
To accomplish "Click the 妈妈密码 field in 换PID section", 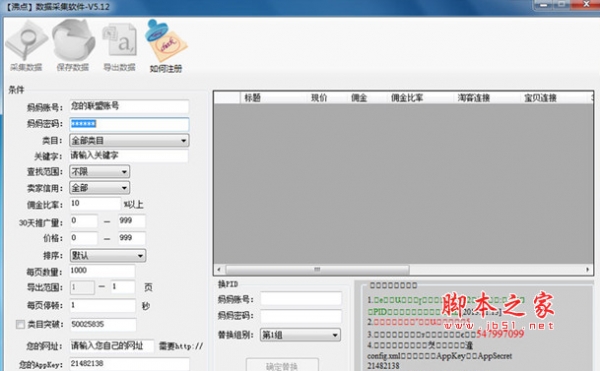I will tap(301, 316).
